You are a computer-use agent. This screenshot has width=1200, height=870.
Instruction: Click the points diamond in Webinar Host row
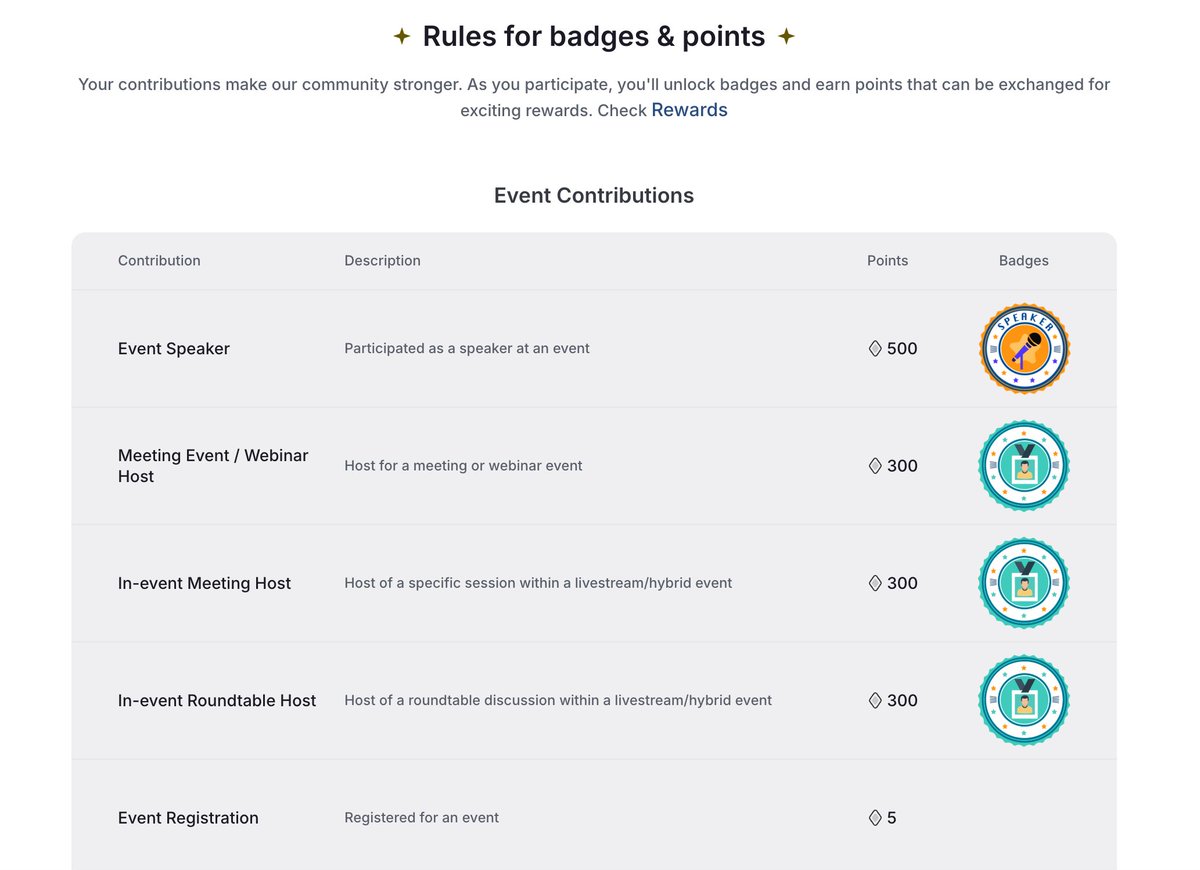point(875,466)
